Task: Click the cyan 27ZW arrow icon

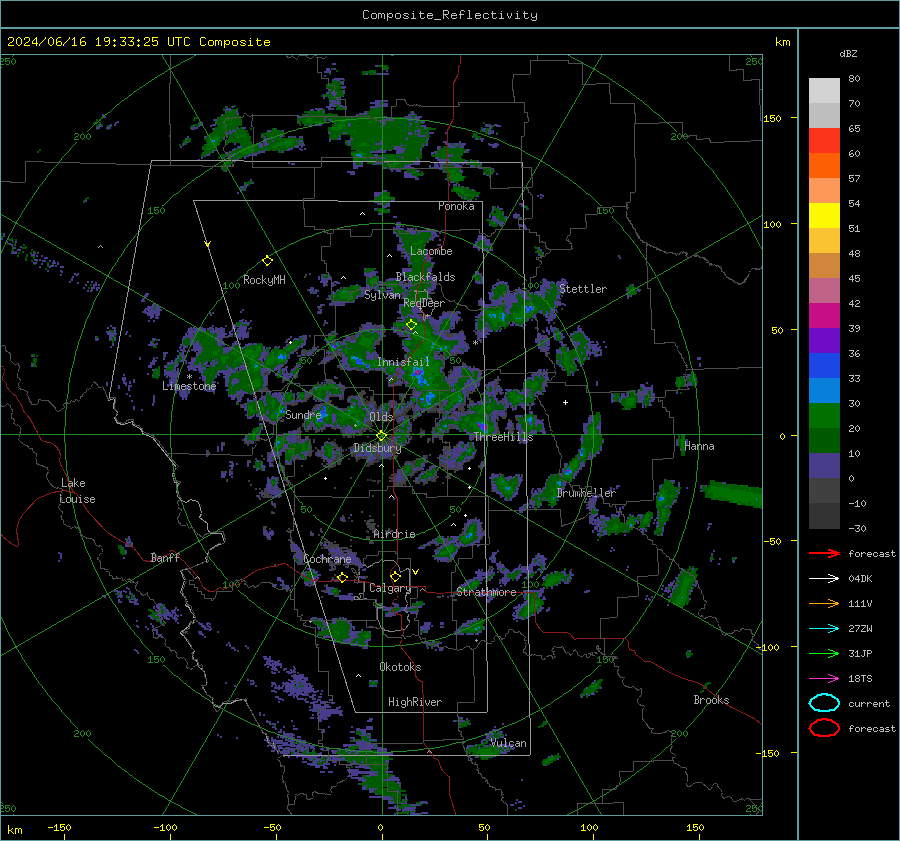Action: click(824, 629)
